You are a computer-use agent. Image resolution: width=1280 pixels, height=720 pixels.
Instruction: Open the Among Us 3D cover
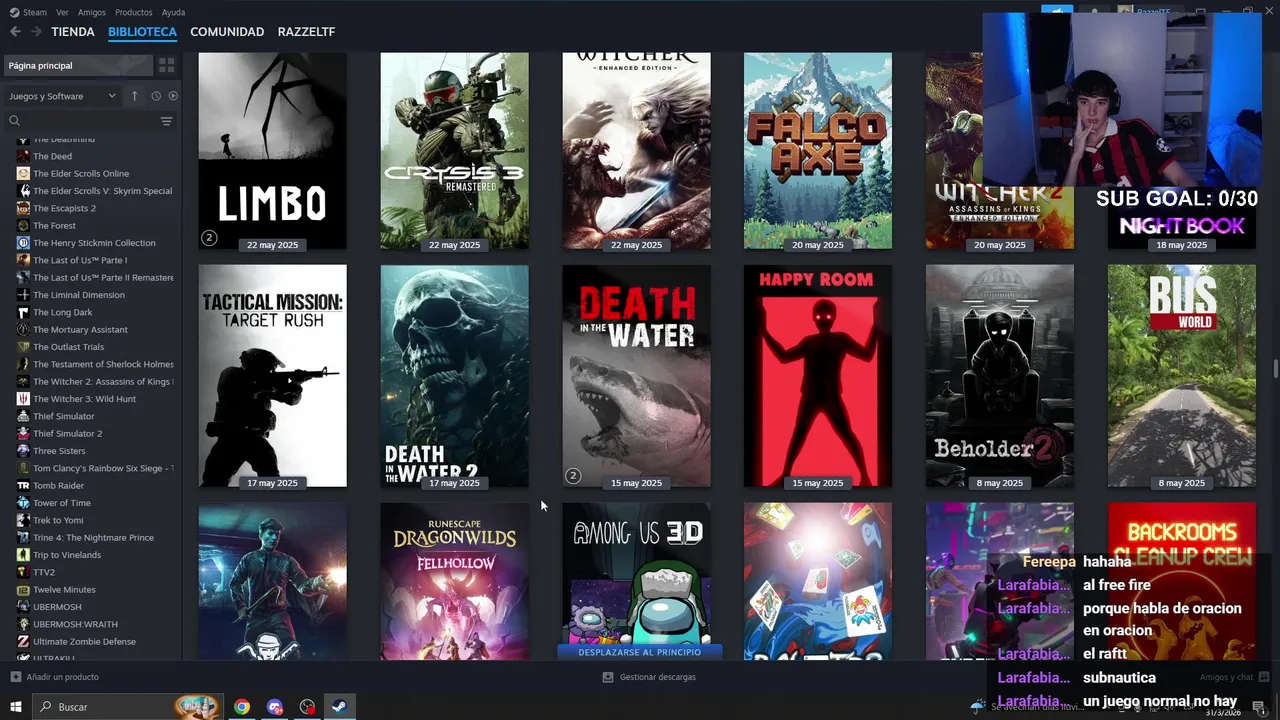tap(636, 573)
